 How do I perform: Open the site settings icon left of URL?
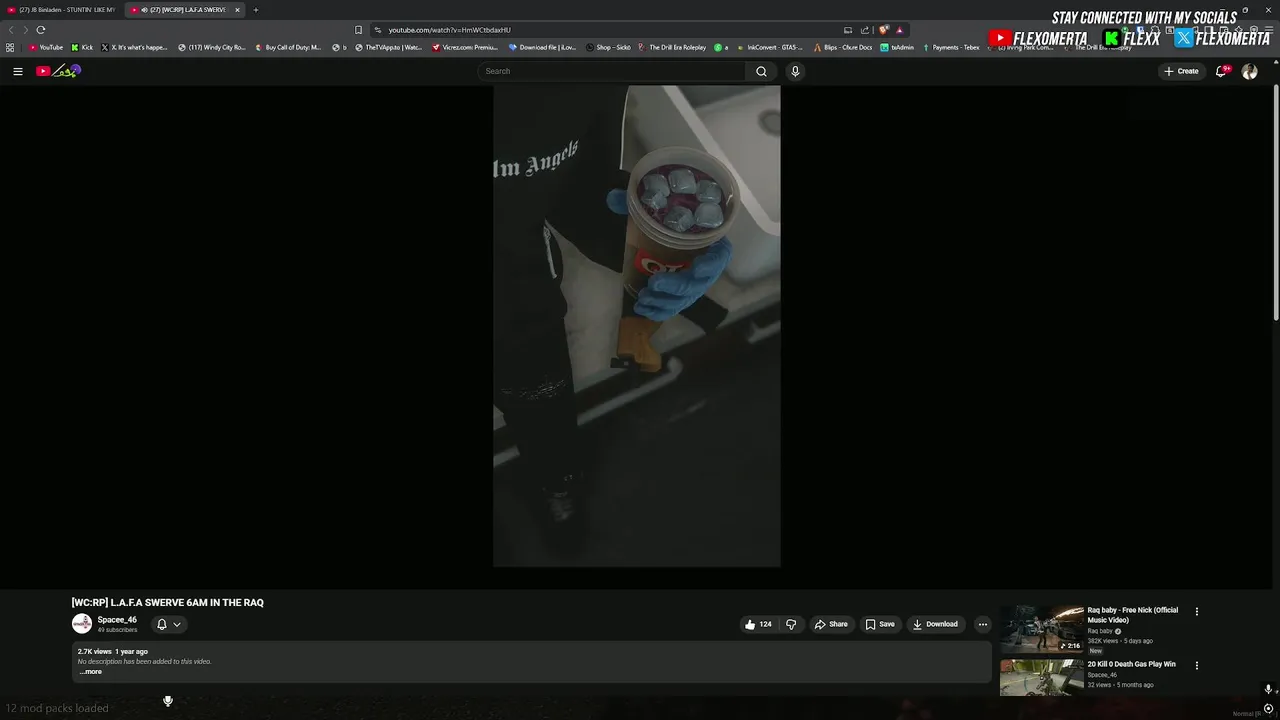pyautogui.click(x=378, y=30)
